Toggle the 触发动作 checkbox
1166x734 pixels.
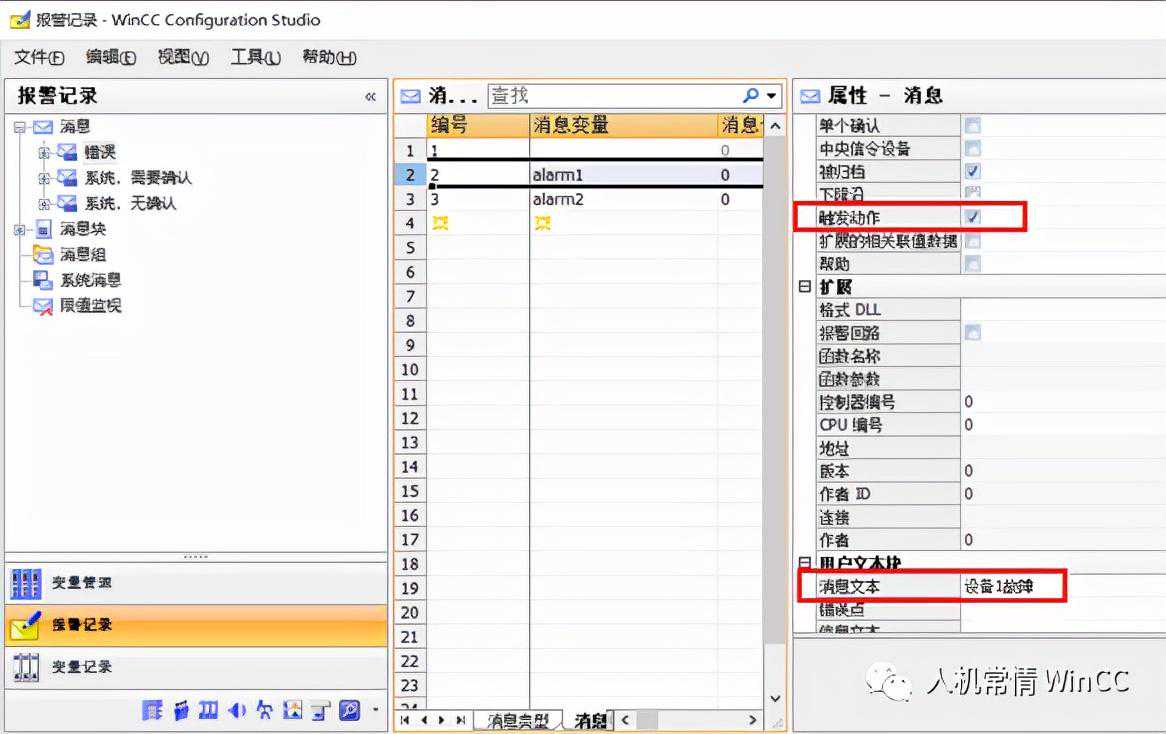click(x=973, y=217)
